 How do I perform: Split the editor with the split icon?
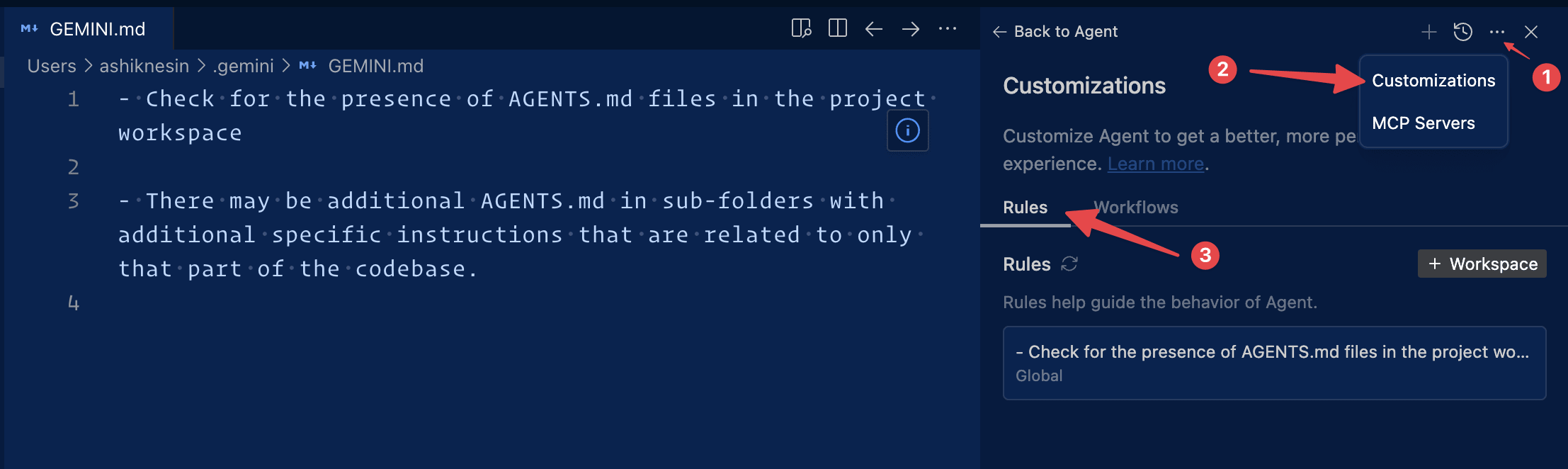pyautogui.click(x=838, y=29)
